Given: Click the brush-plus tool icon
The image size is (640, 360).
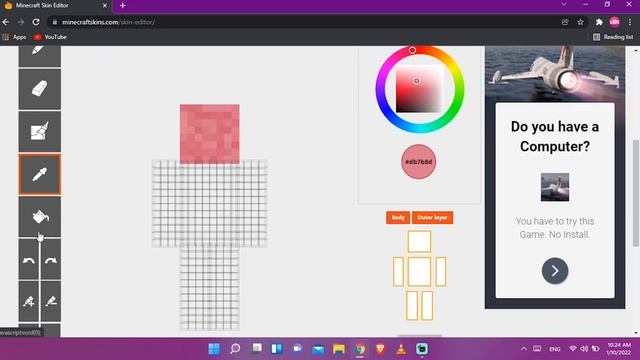Looking at the screenshot, I should (x=29, y=302).
